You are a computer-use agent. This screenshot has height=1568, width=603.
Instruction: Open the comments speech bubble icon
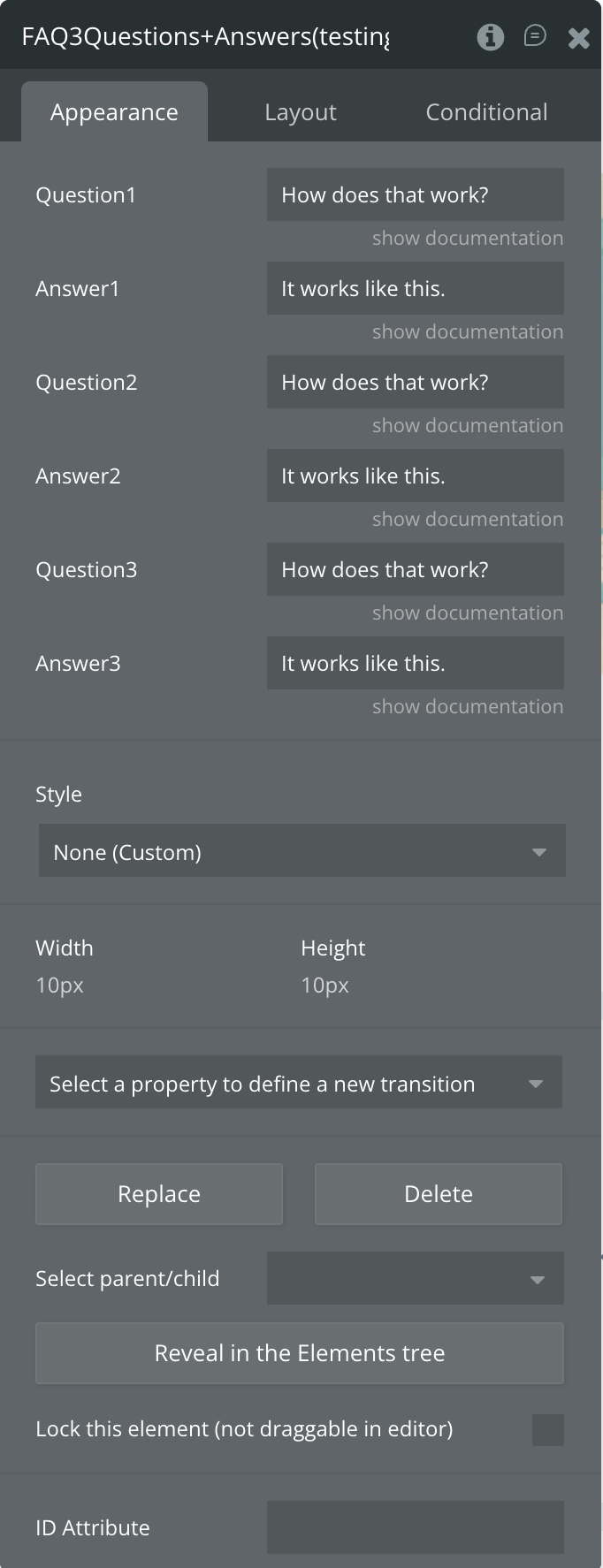click(535, 35)
